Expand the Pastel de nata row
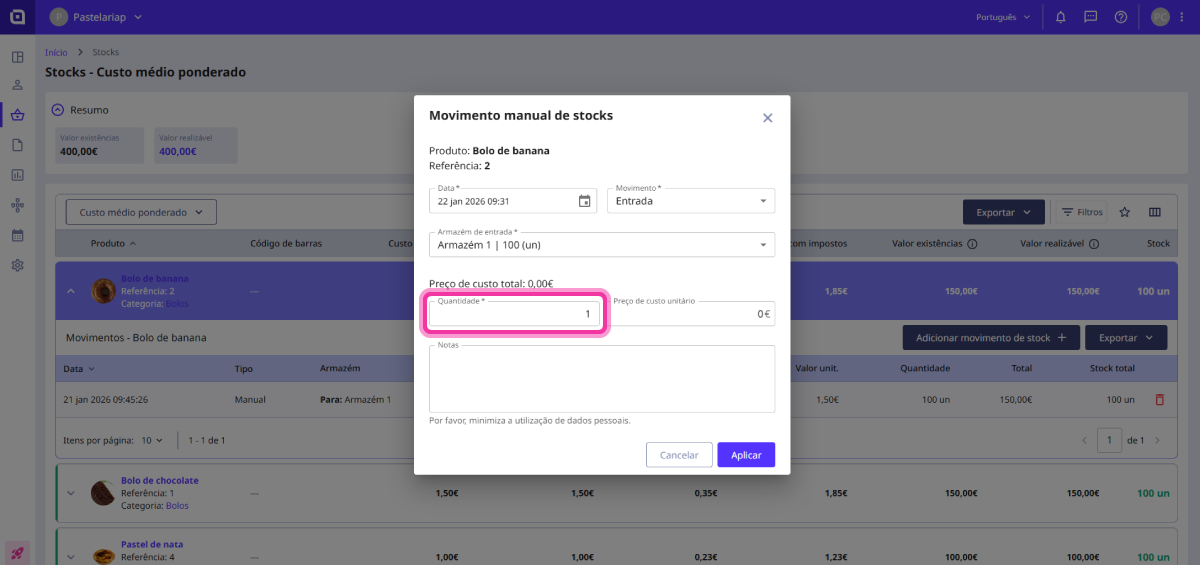The image size is (1200, 565). pos(70,557)
